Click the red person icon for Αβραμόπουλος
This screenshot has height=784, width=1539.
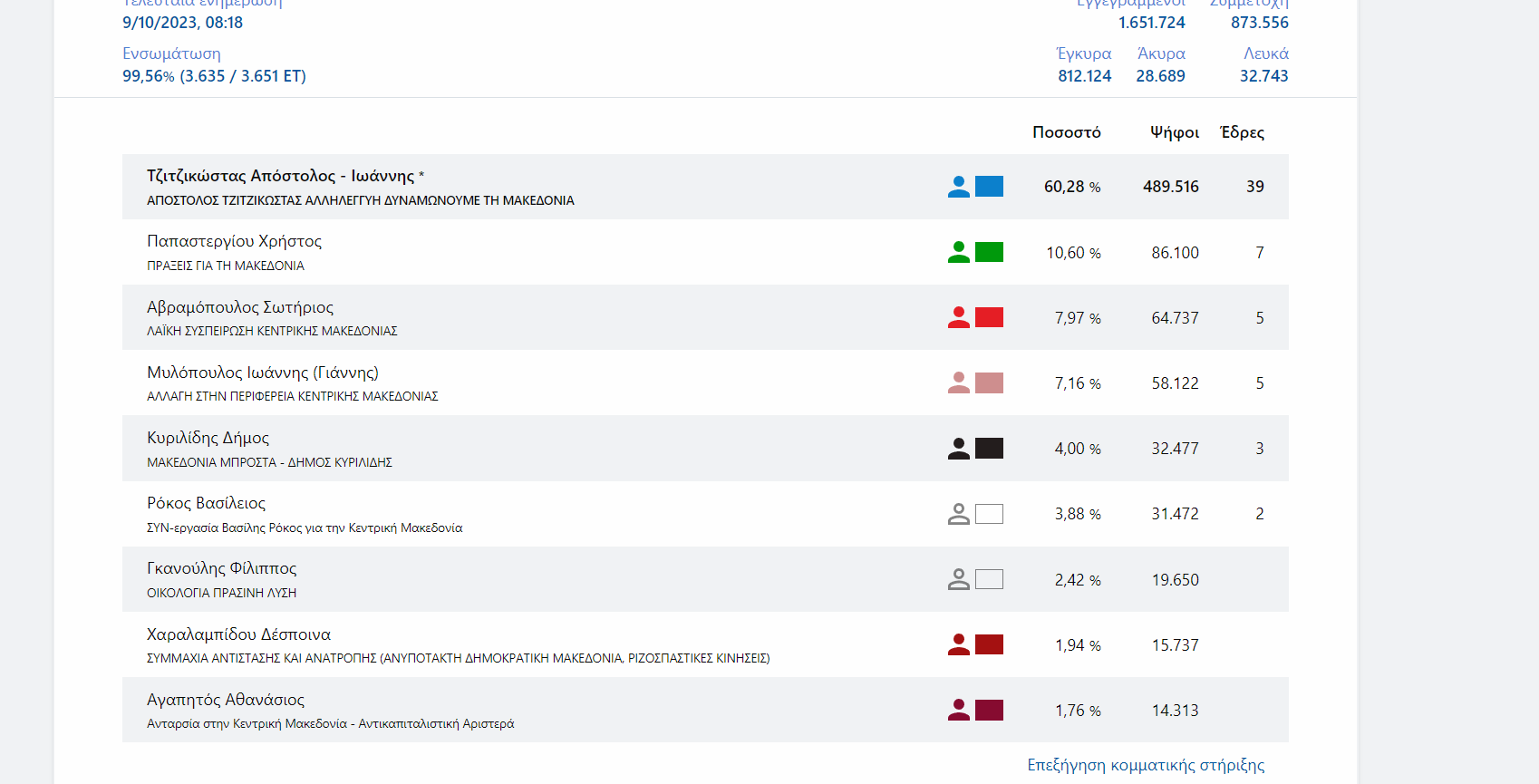tap(958, 317)
